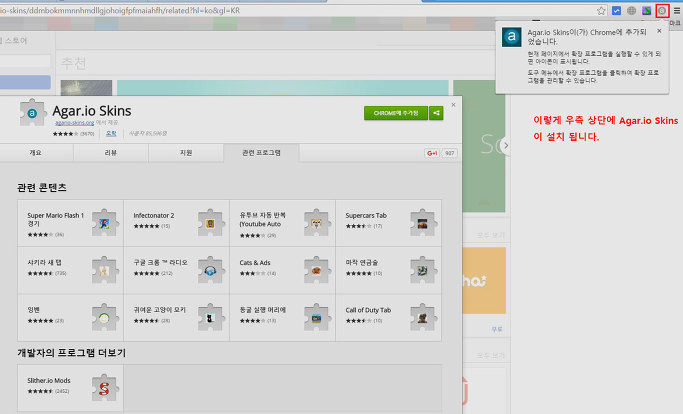The width and height of the screenshot is (683, 414).
Task: Click the 무료 label in the background store page
Action: tap(497, 329)
